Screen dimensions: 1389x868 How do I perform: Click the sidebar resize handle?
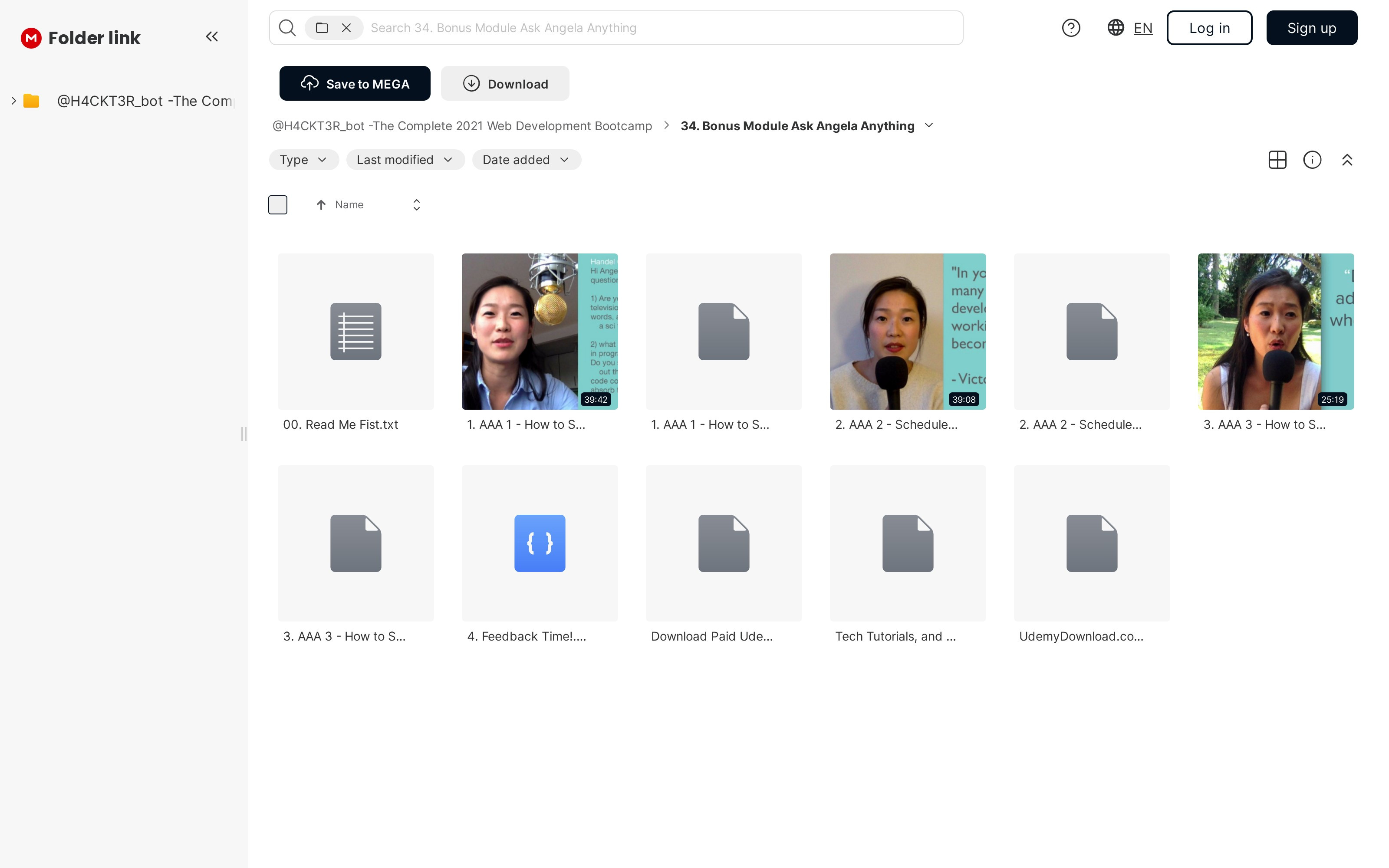(244, 434)
